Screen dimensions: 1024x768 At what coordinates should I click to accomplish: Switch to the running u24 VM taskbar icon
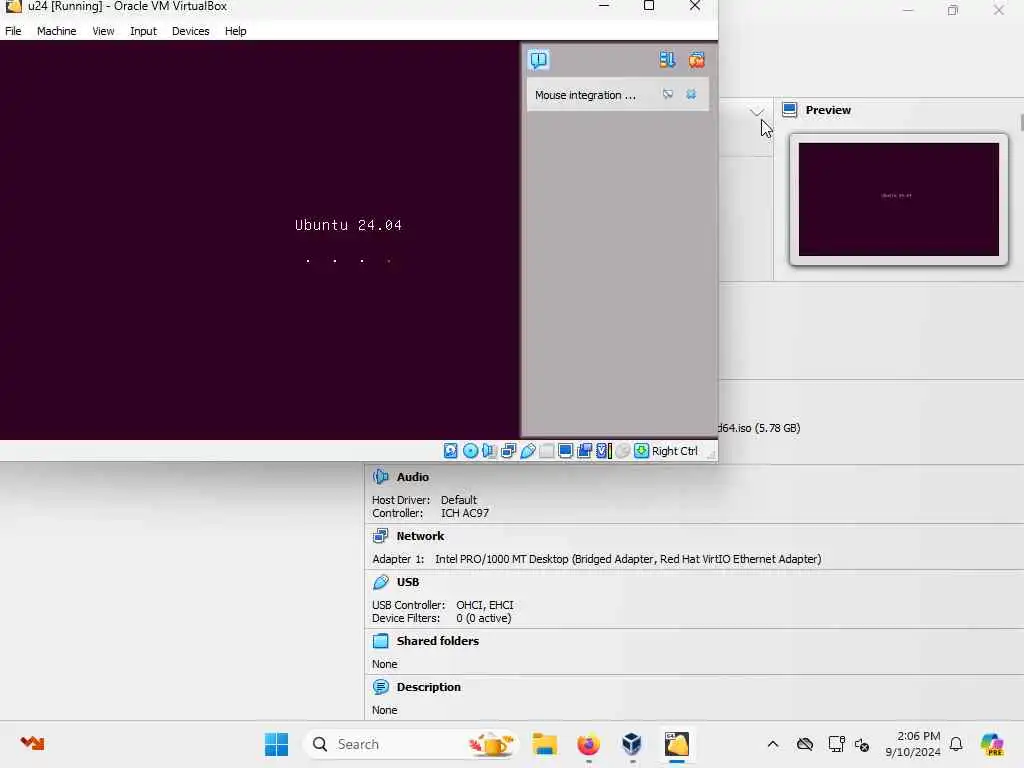pyautogui.click(x=677, y=744)
